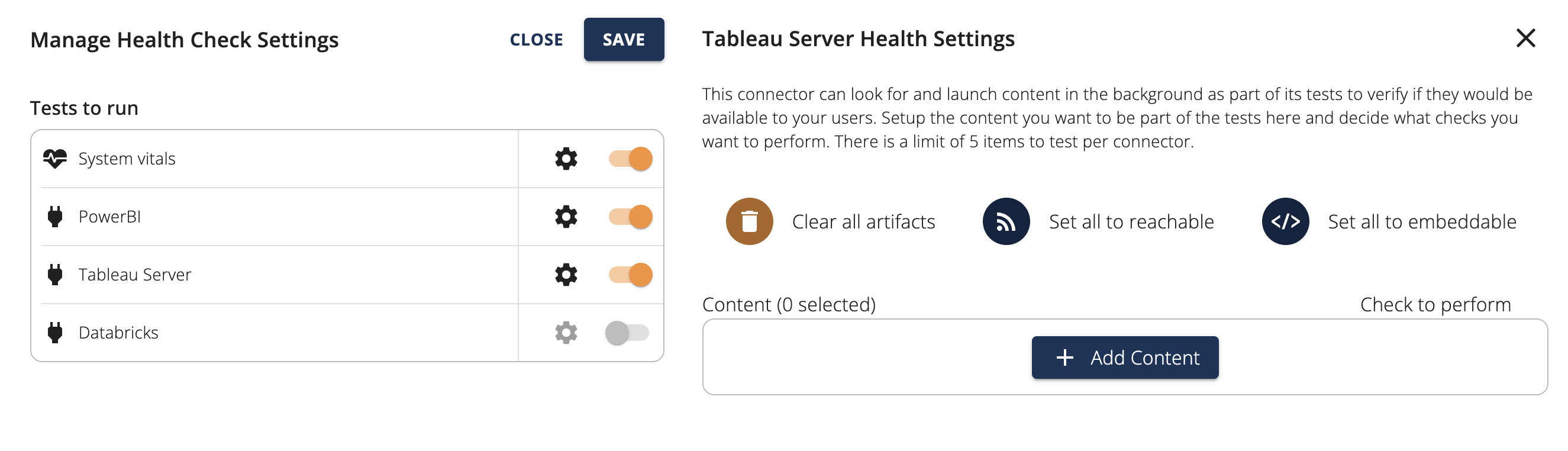
Task: Click the Set all to embeddable code icon
Action: pos(1285,221)
